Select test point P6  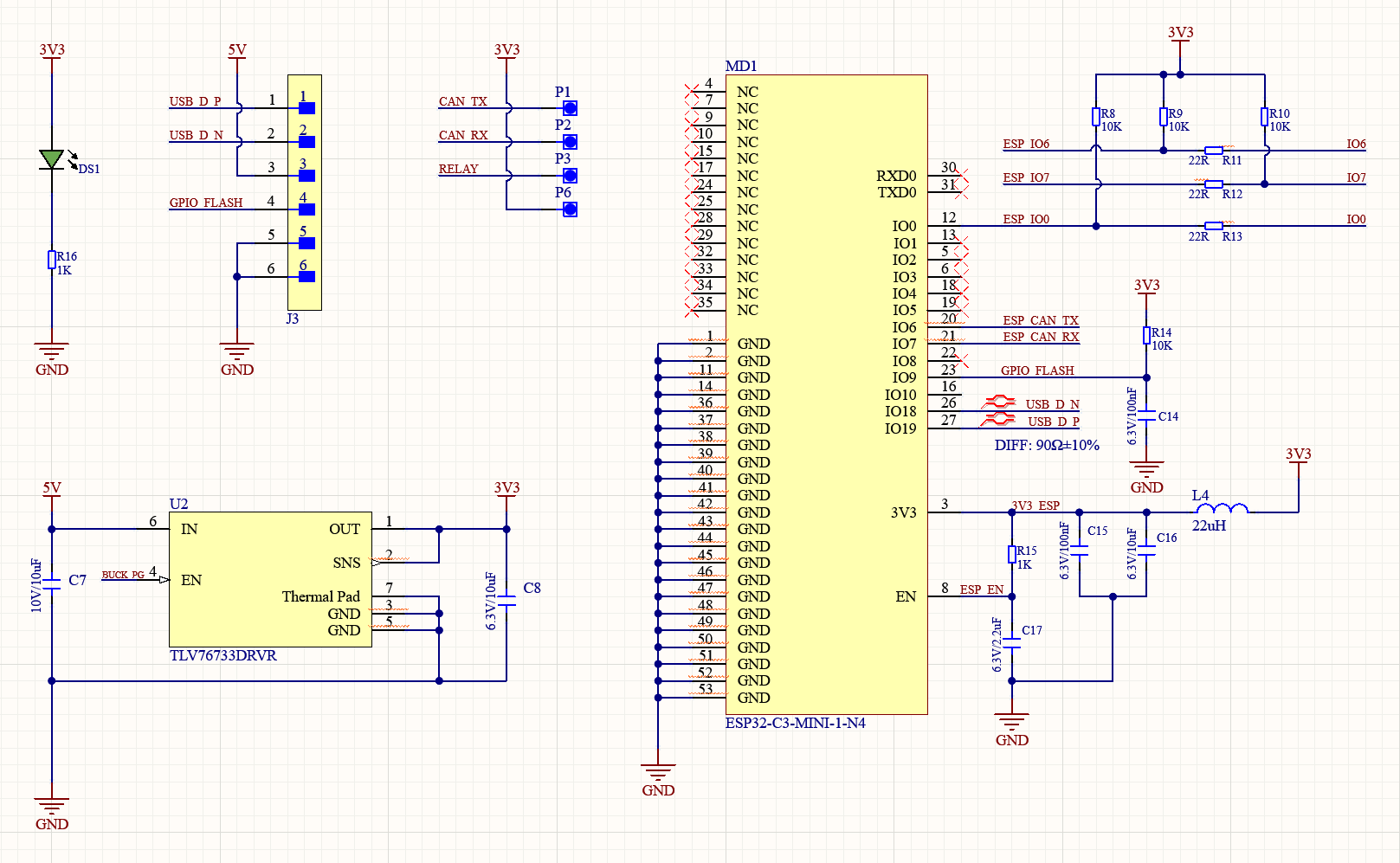point(570,209)
